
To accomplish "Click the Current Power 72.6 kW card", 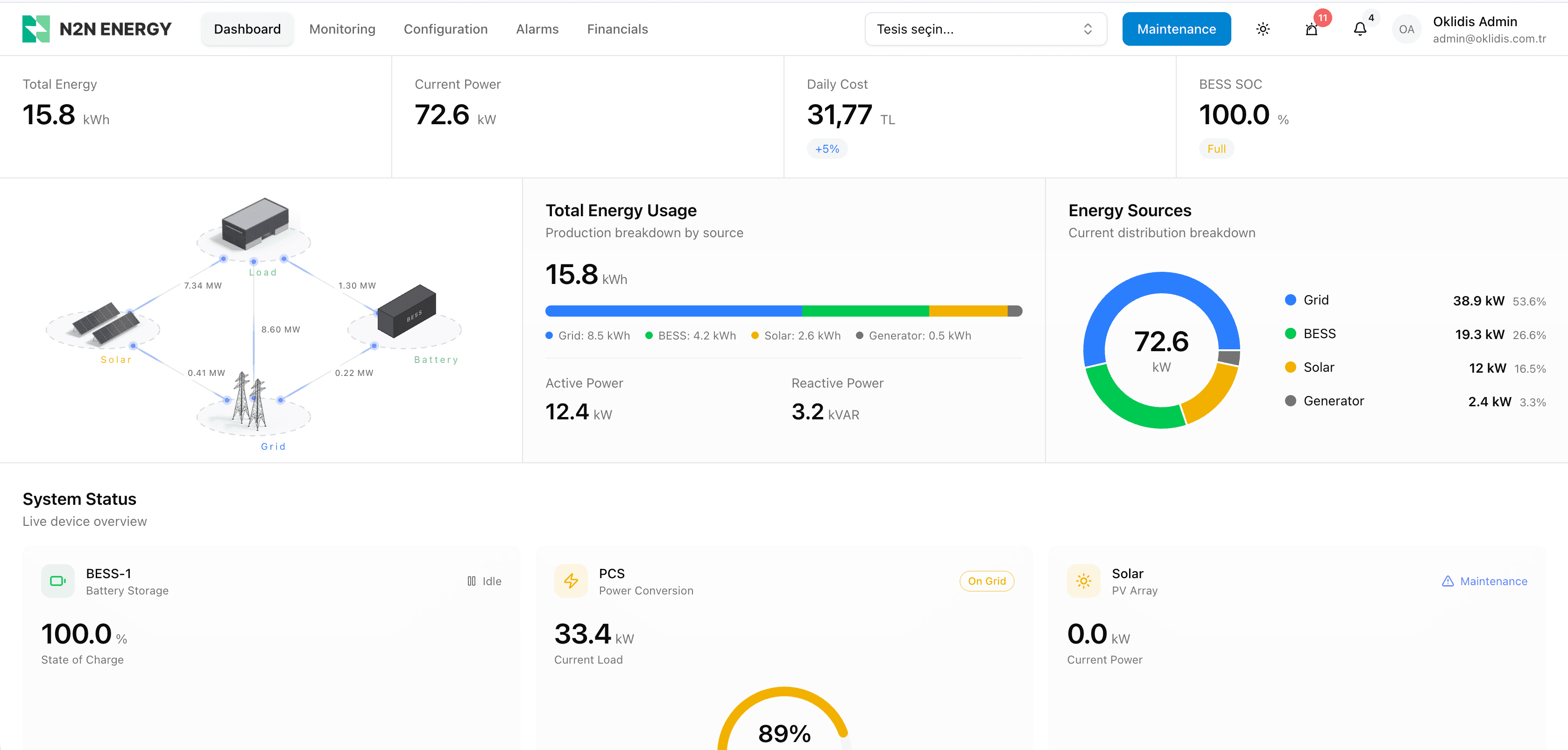I will pos(587,116).
